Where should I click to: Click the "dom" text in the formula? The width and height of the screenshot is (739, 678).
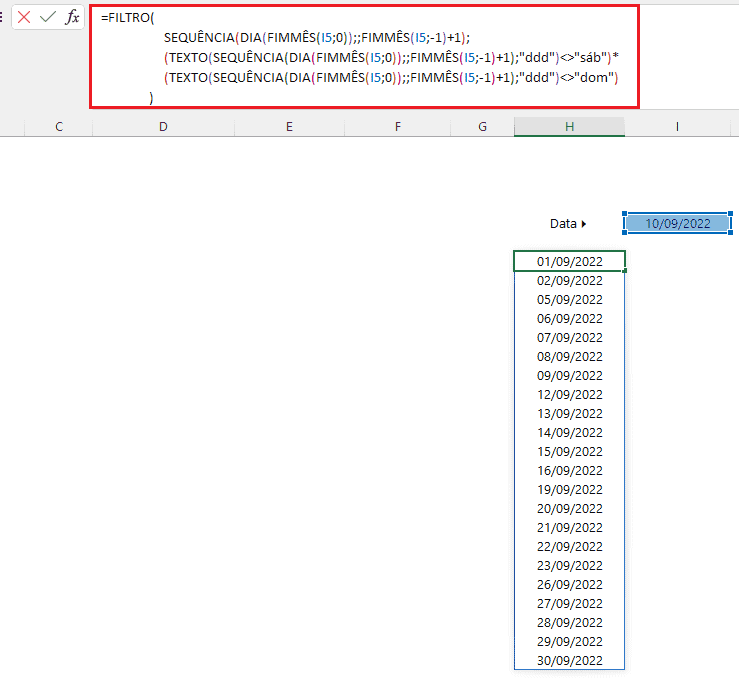coord(594,77)
